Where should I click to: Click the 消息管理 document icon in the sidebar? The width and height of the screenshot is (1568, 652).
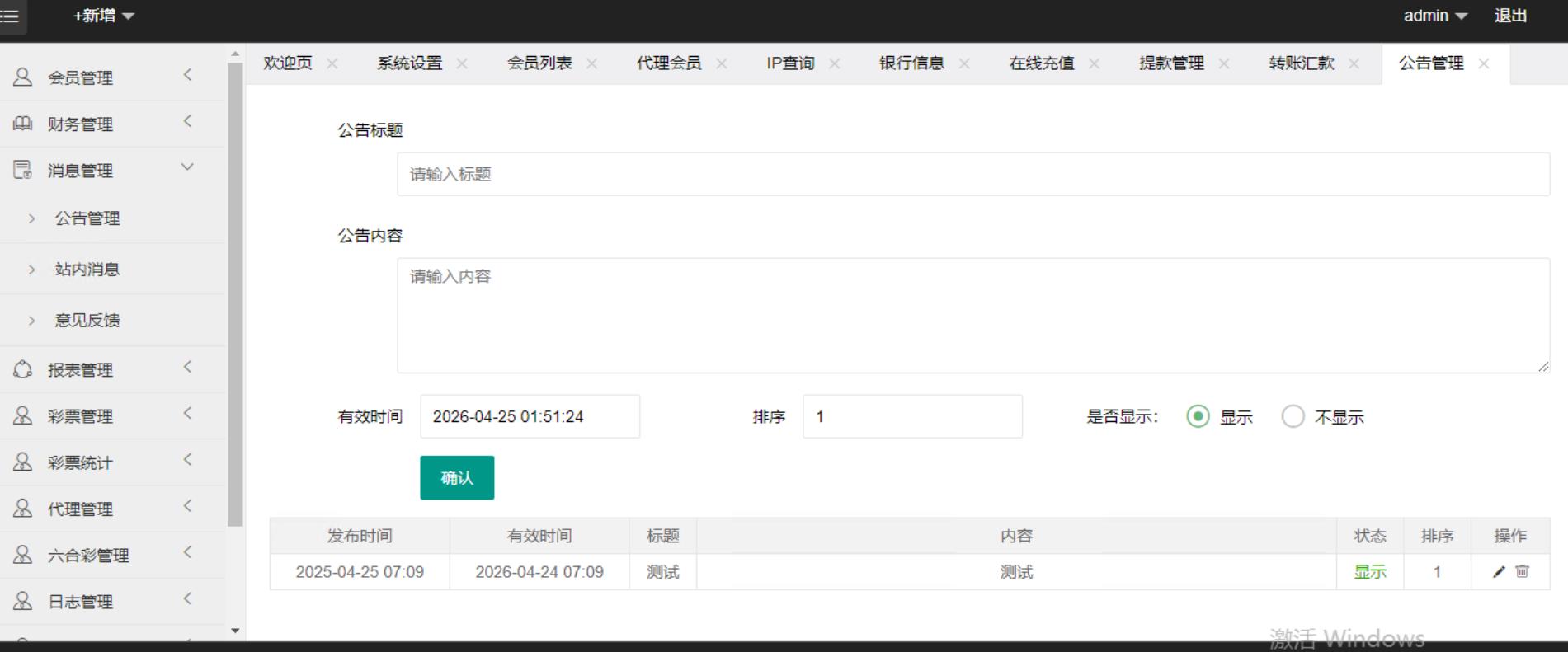[22, 170]
